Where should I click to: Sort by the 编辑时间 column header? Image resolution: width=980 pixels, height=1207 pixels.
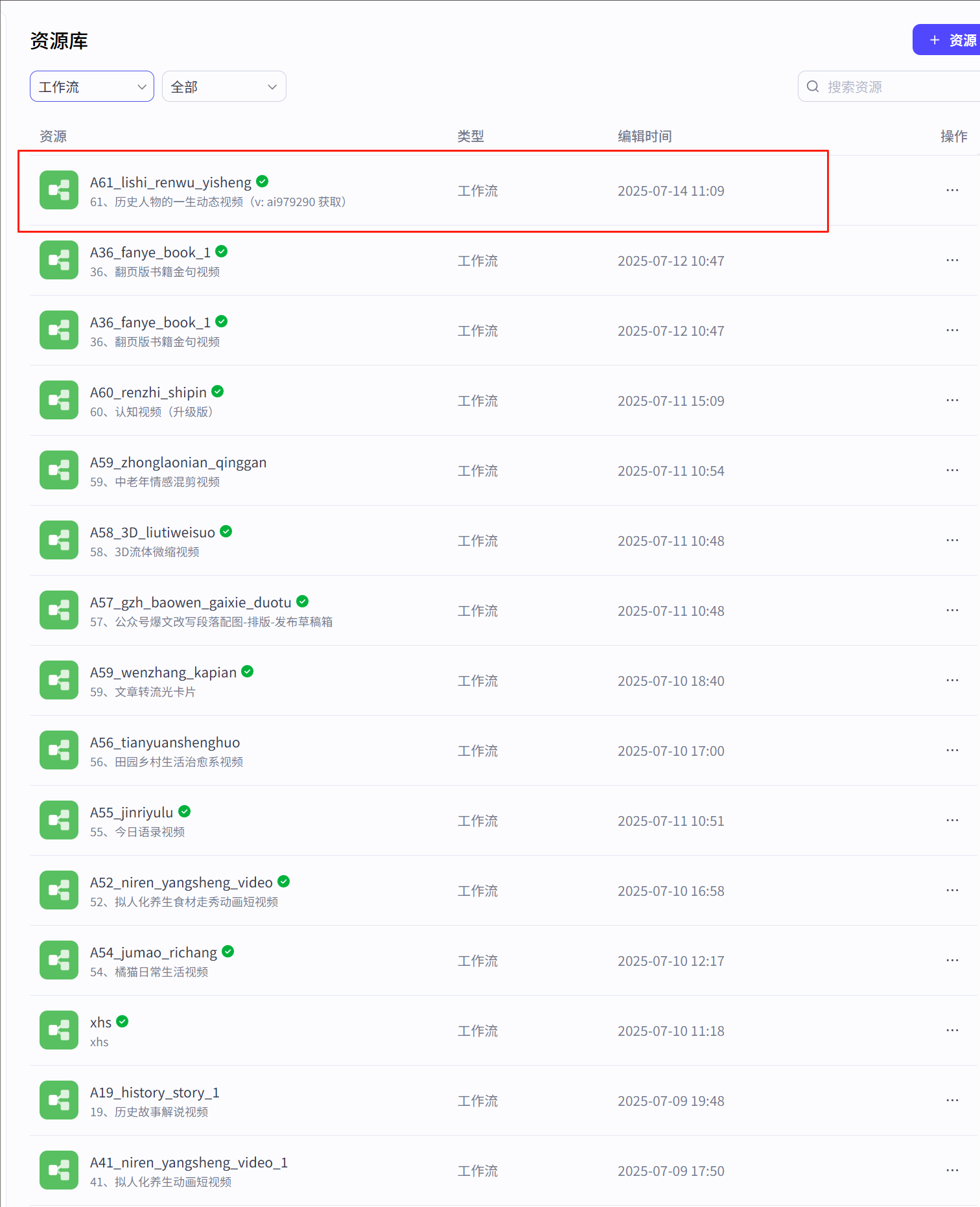point(644,136)
